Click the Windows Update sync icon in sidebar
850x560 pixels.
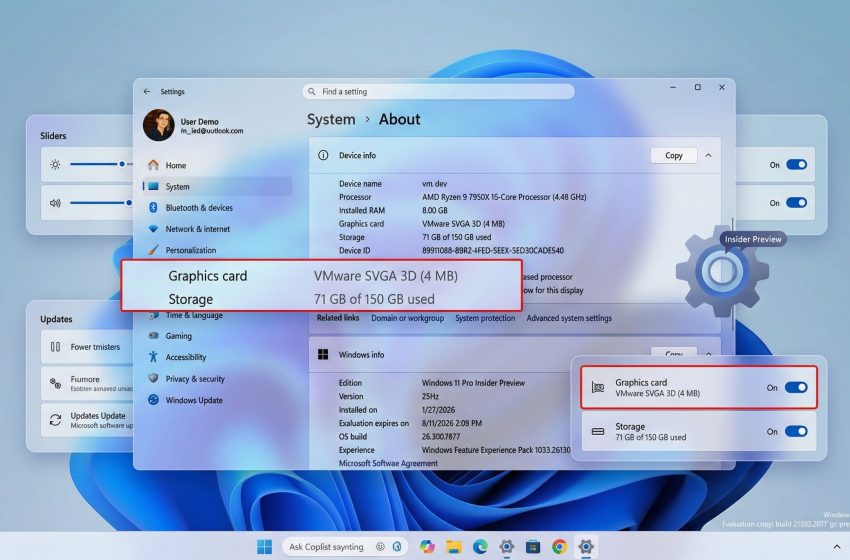point(153,400)
